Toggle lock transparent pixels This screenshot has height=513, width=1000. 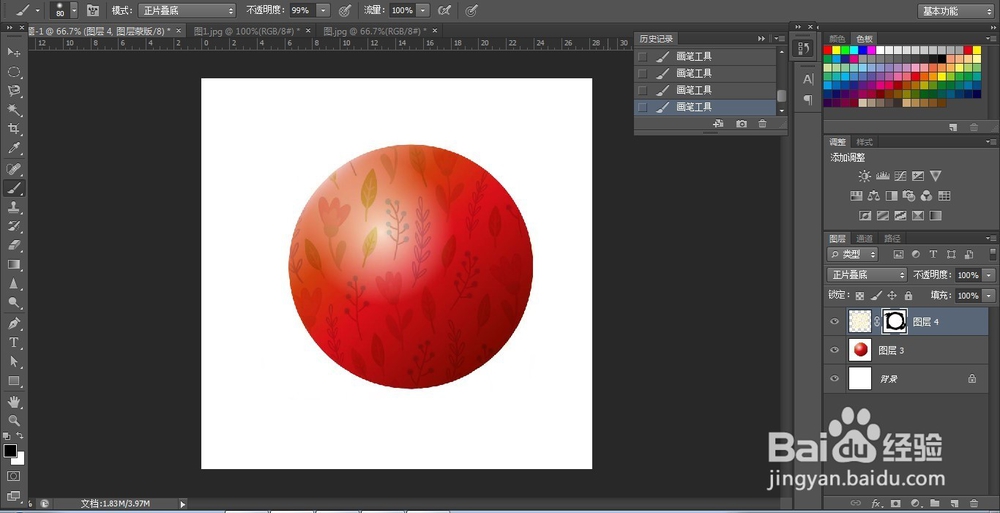tap(860, 295)
